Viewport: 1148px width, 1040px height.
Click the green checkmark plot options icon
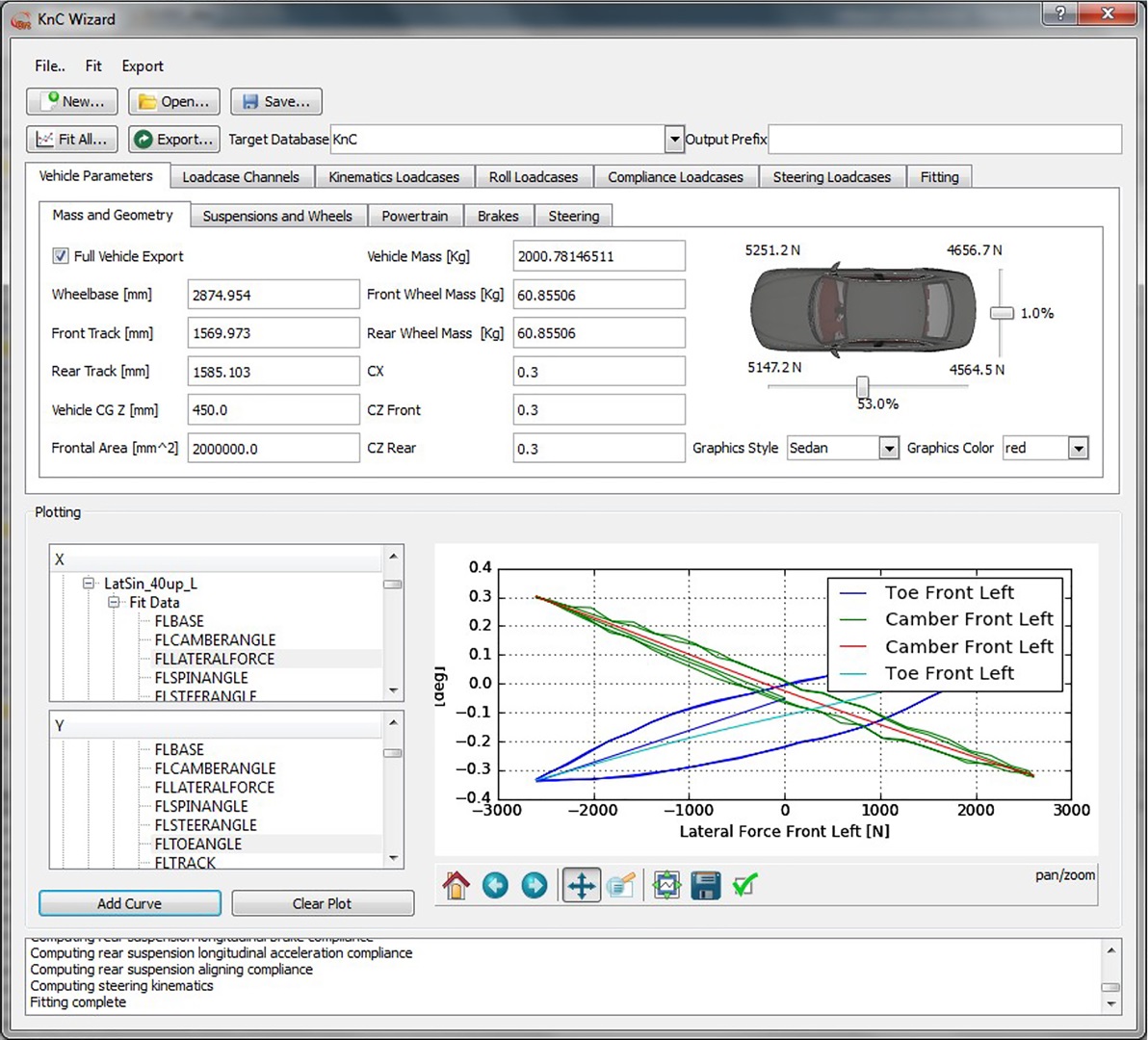point(744,885)
